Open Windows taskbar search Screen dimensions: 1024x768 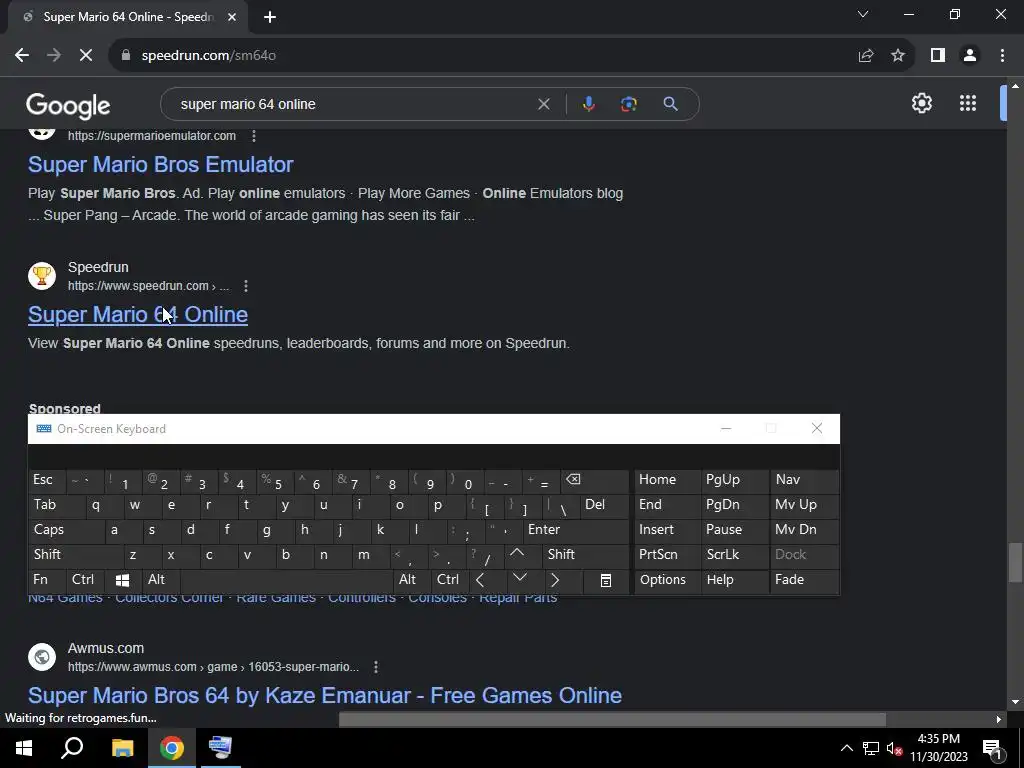pos(72,748)
